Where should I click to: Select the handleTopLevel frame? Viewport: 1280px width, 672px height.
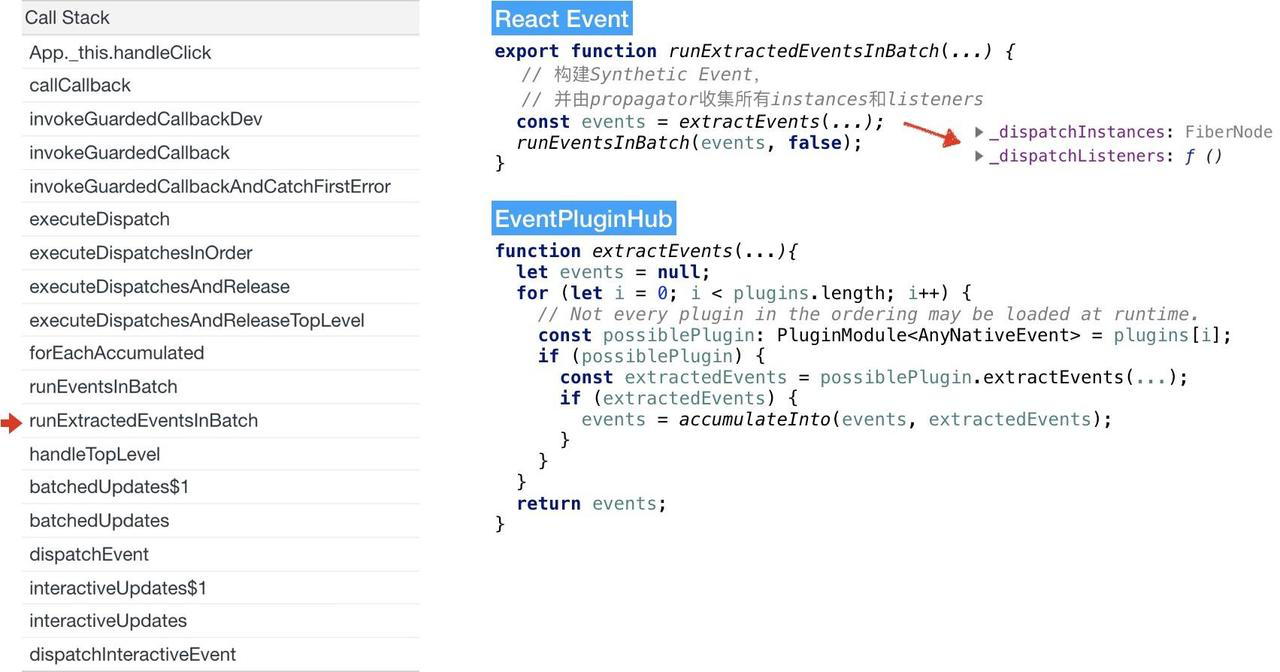pos(220,454)
